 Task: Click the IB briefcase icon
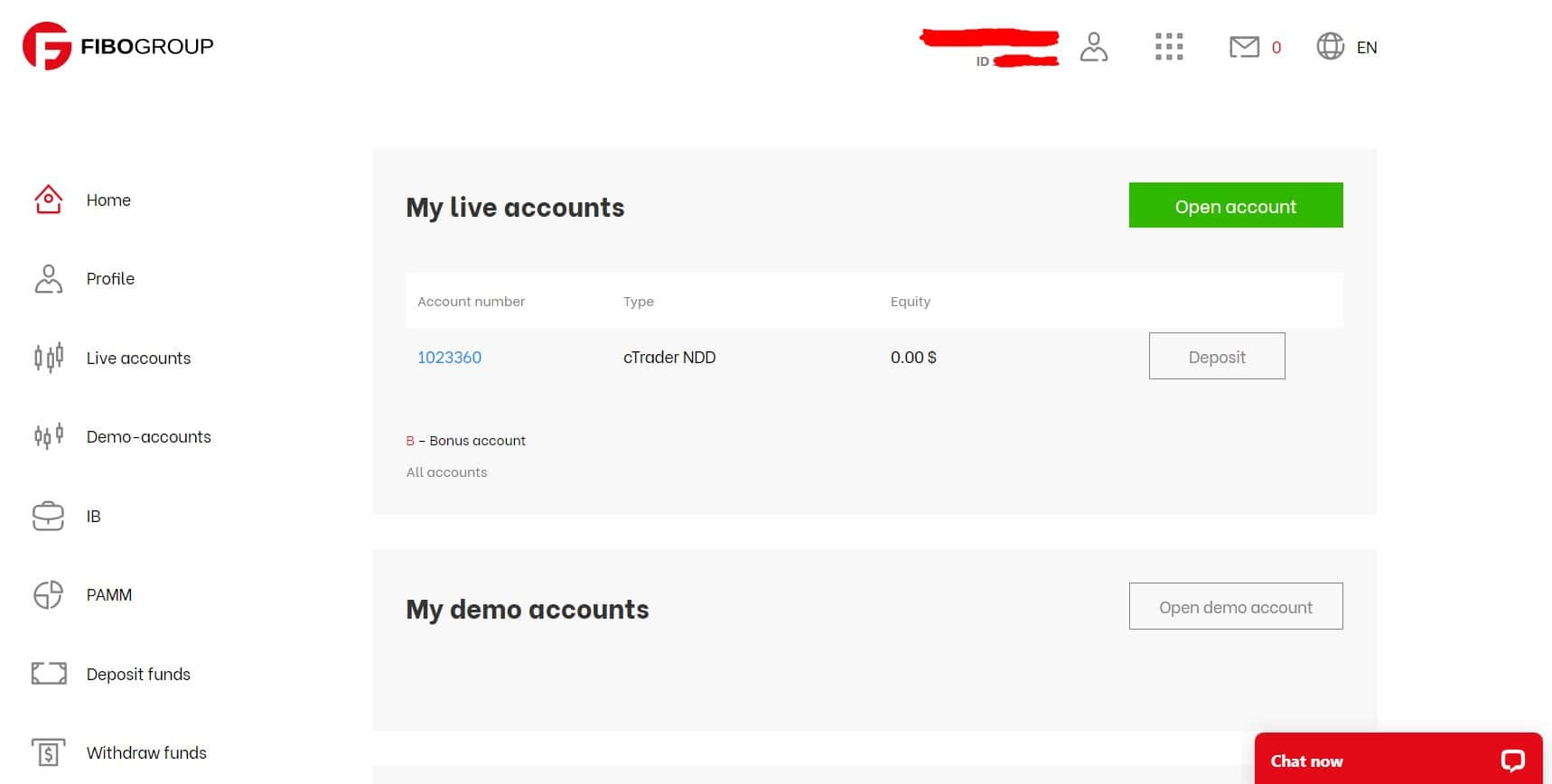[x=48, y=516]
